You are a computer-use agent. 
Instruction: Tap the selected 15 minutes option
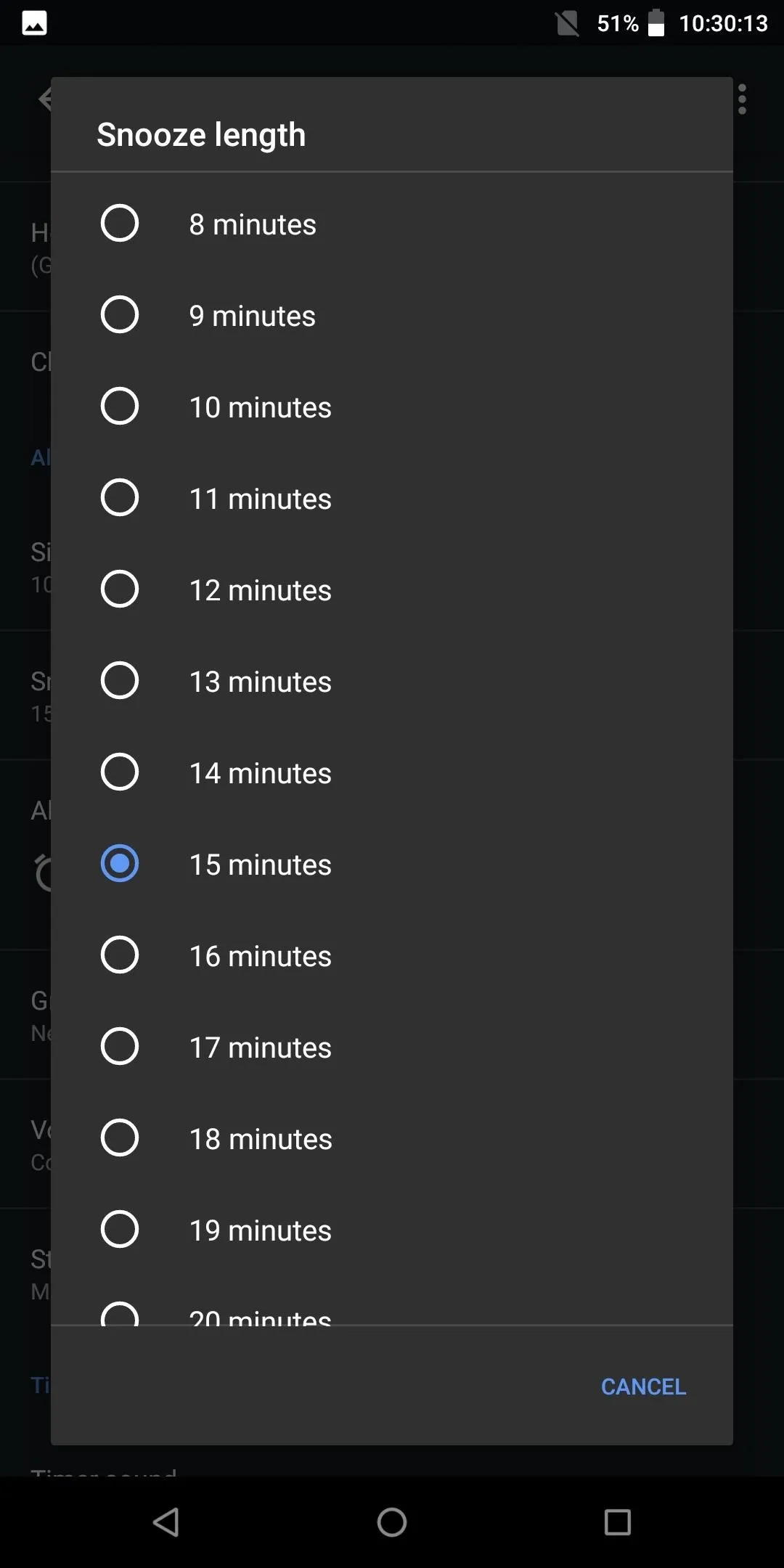pyautogui.click(x=391, y=863)
